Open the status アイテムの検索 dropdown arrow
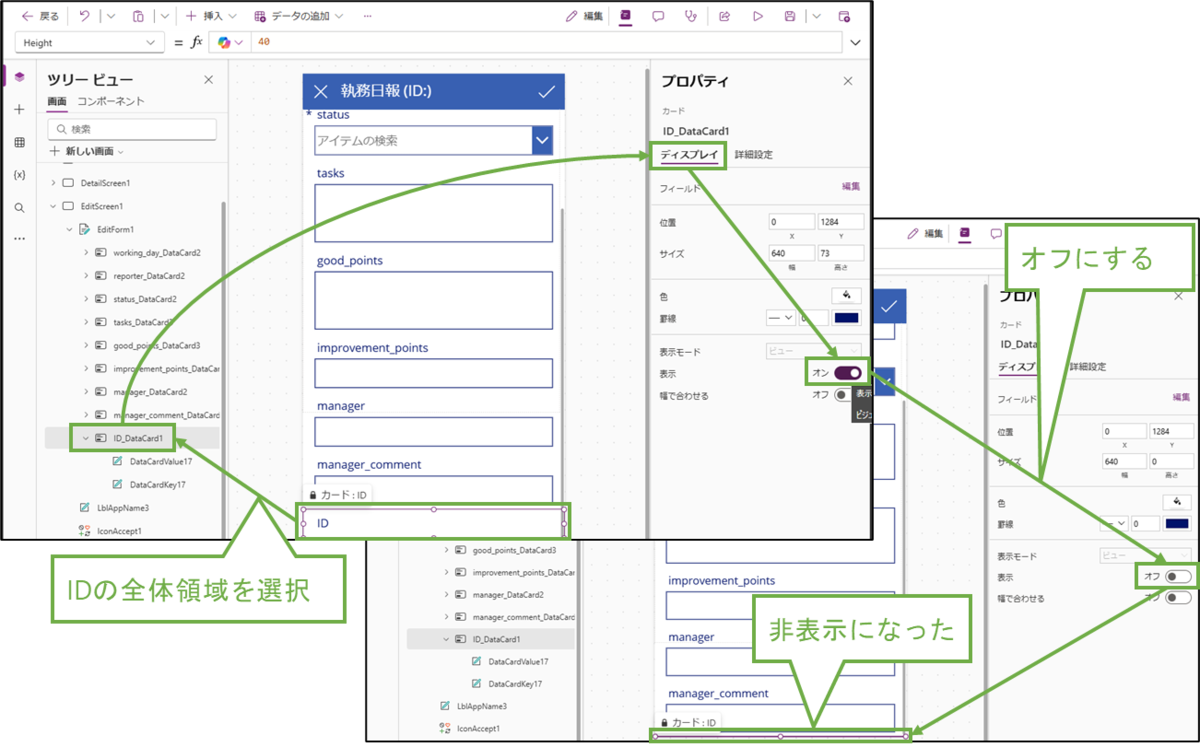 pos(543,141)
